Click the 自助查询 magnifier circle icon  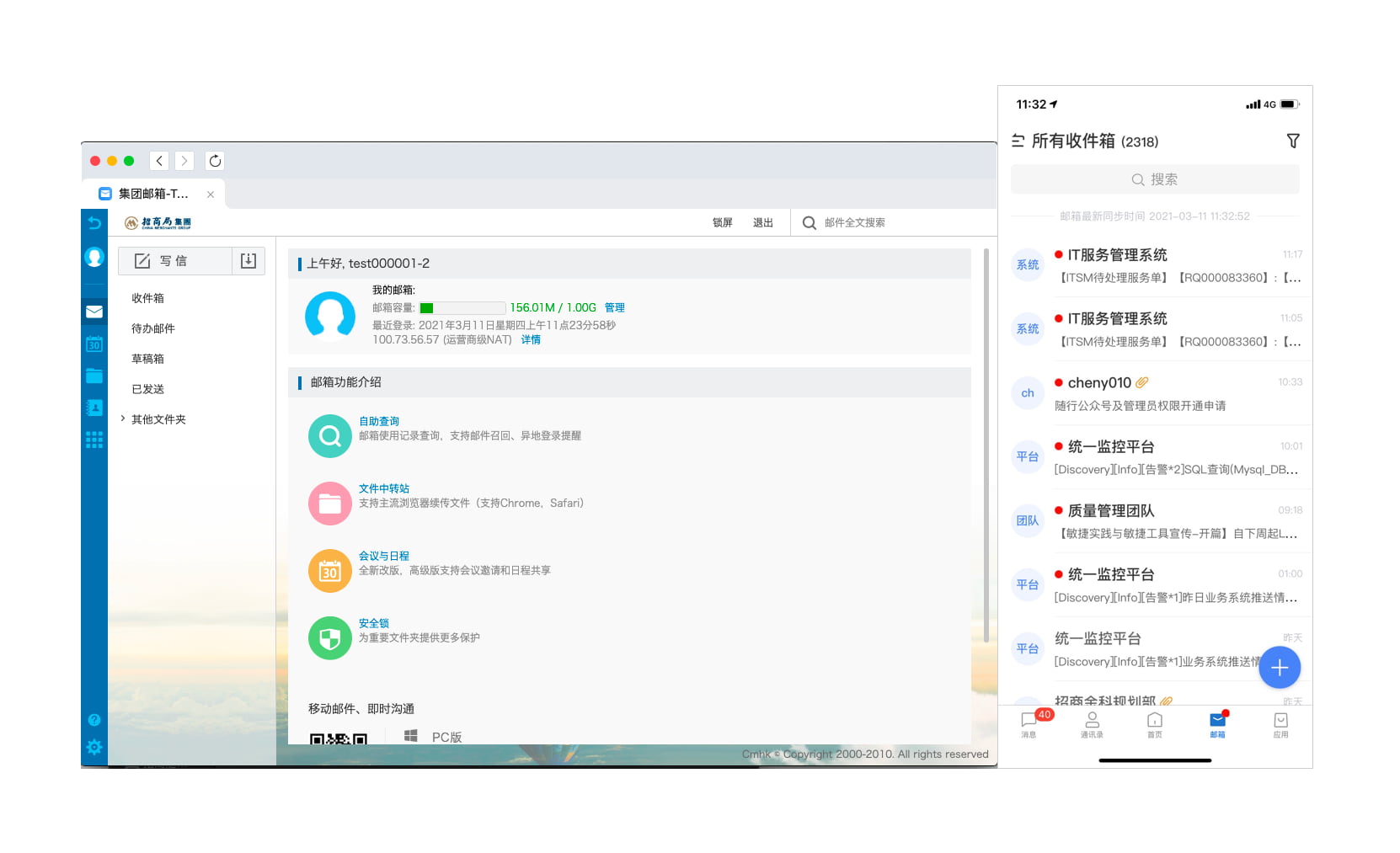pos(330,436)
